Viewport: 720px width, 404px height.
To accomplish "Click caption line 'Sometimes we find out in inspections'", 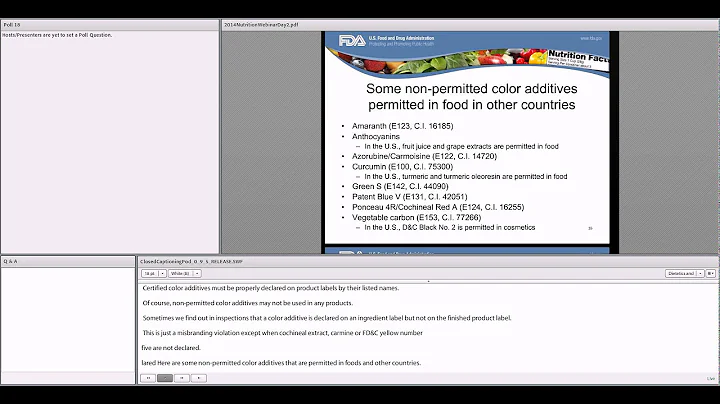I will tap(326, 318).
